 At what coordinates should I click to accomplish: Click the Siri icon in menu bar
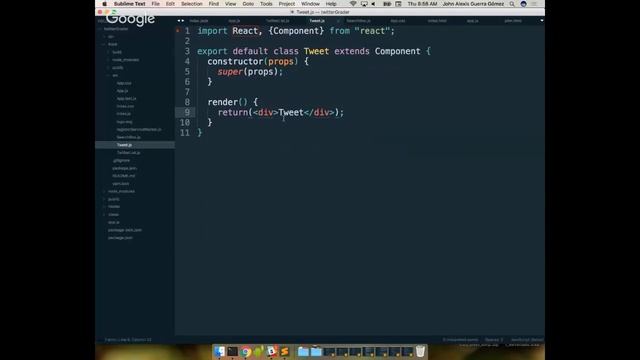(x=523, y=4)
